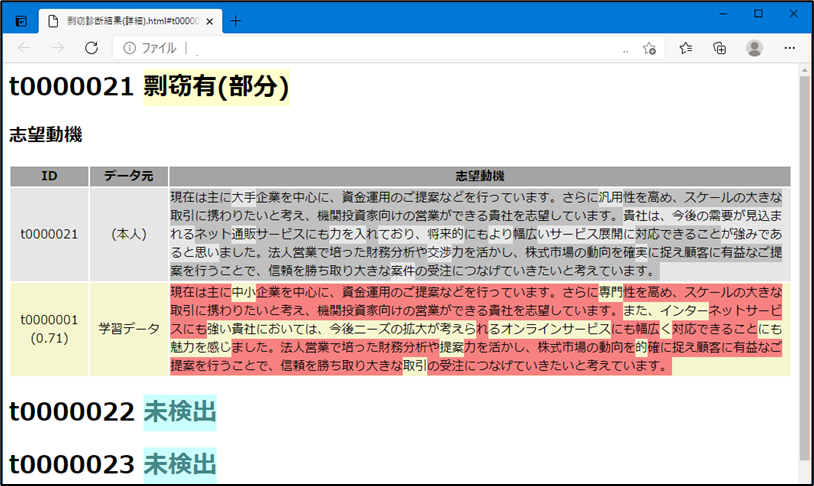
Task: Click the t0000021 剽窃有(部分) heading
Action: coord(149,88)
